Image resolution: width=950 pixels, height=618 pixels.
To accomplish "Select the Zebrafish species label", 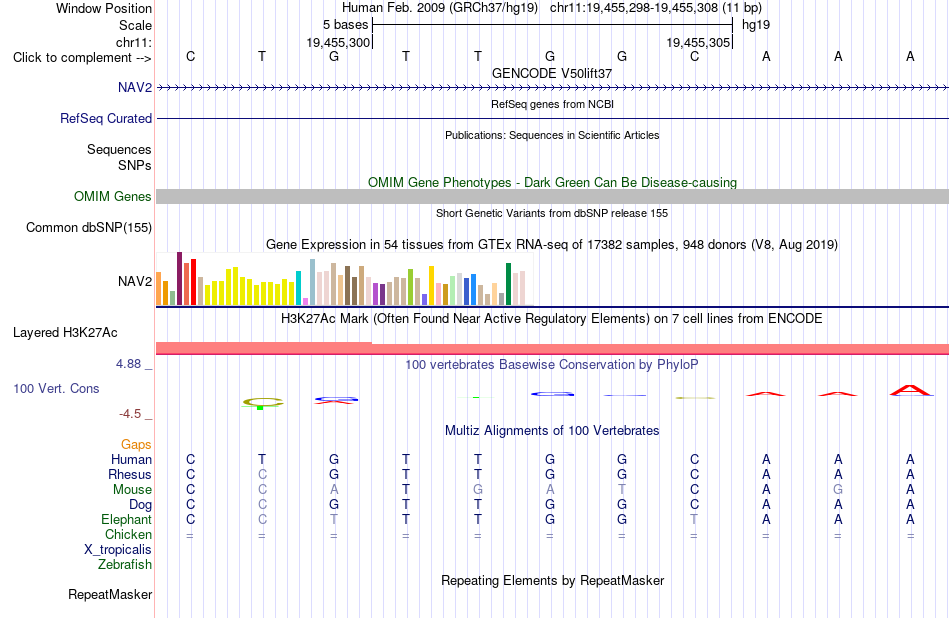I will pos(125,564).
